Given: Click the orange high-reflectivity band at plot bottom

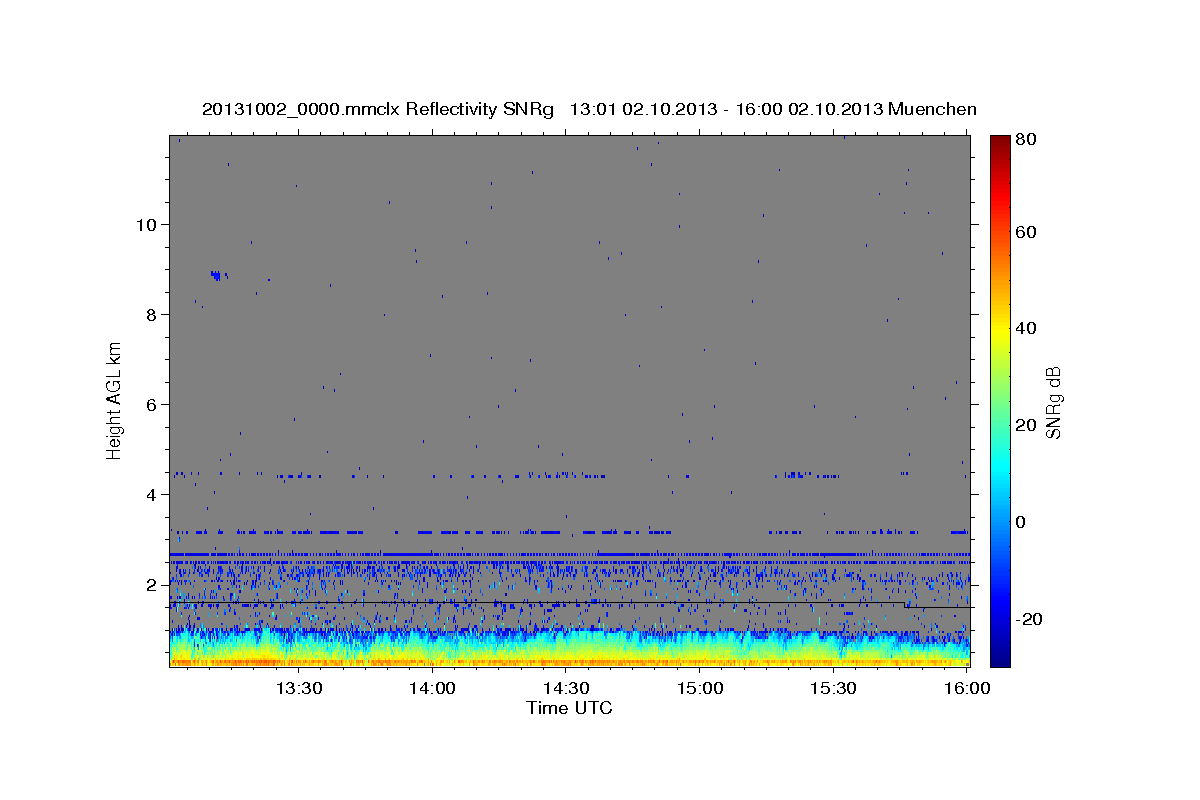Looking at the screenshot, I should point(569,662).
